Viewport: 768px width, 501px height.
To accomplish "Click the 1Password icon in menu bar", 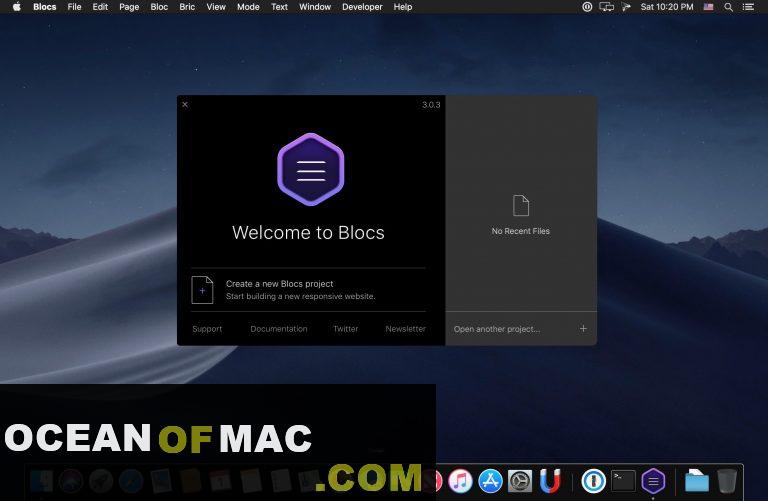I will point(587,7).
